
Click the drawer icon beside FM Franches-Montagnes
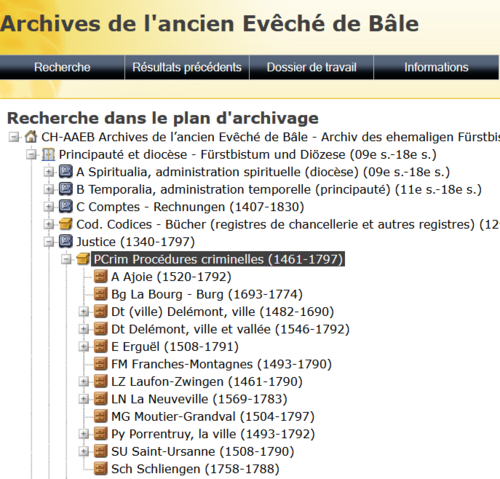(x=101, y=364)
